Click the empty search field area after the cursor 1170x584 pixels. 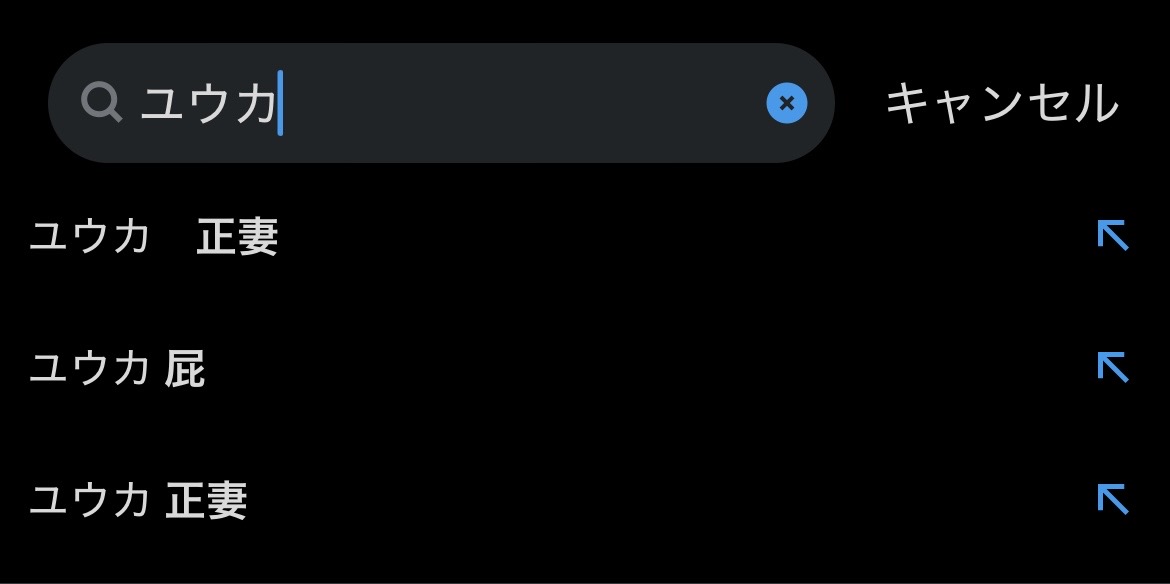pyautogui.click(x=520, y=103)
